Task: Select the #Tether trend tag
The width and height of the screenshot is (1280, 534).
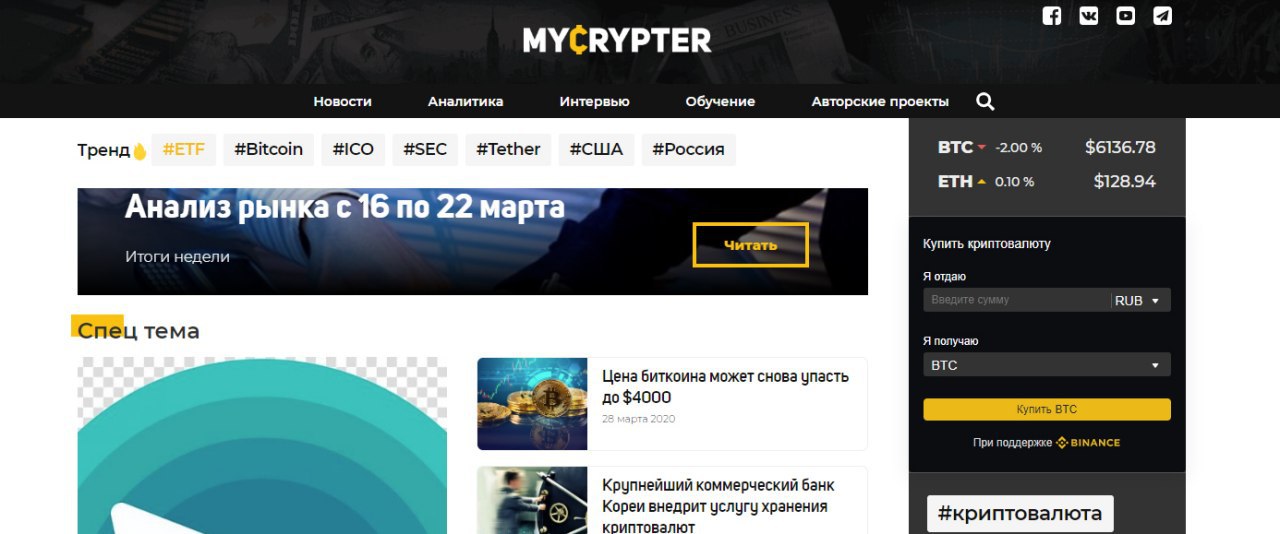Action: click(x=508, y=149)
